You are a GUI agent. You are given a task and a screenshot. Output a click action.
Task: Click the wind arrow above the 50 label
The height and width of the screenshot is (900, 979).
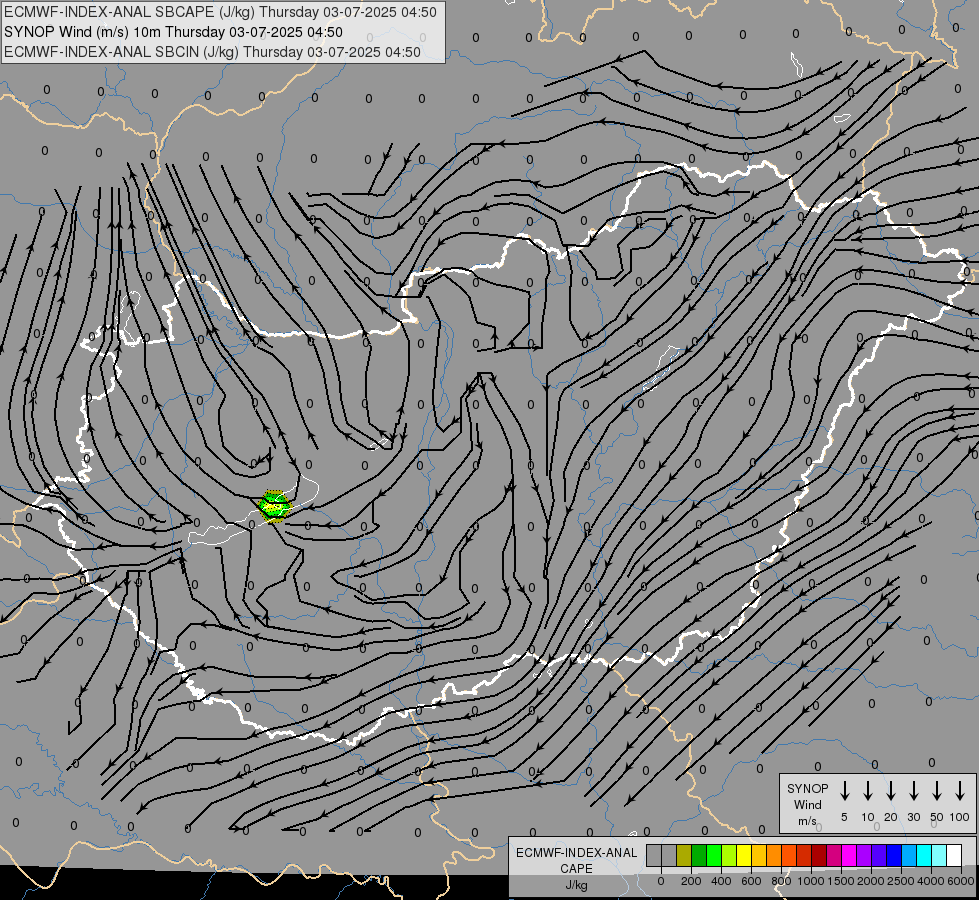[x=937, y=791]
